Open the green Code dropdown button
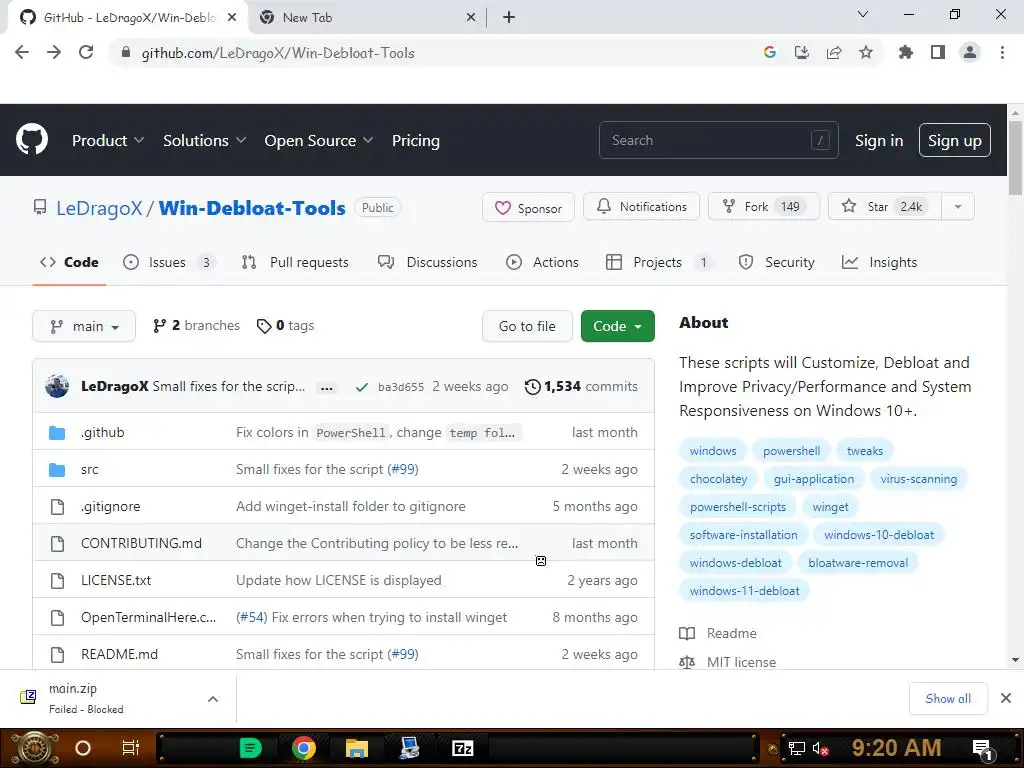 (x=617, y=326)
